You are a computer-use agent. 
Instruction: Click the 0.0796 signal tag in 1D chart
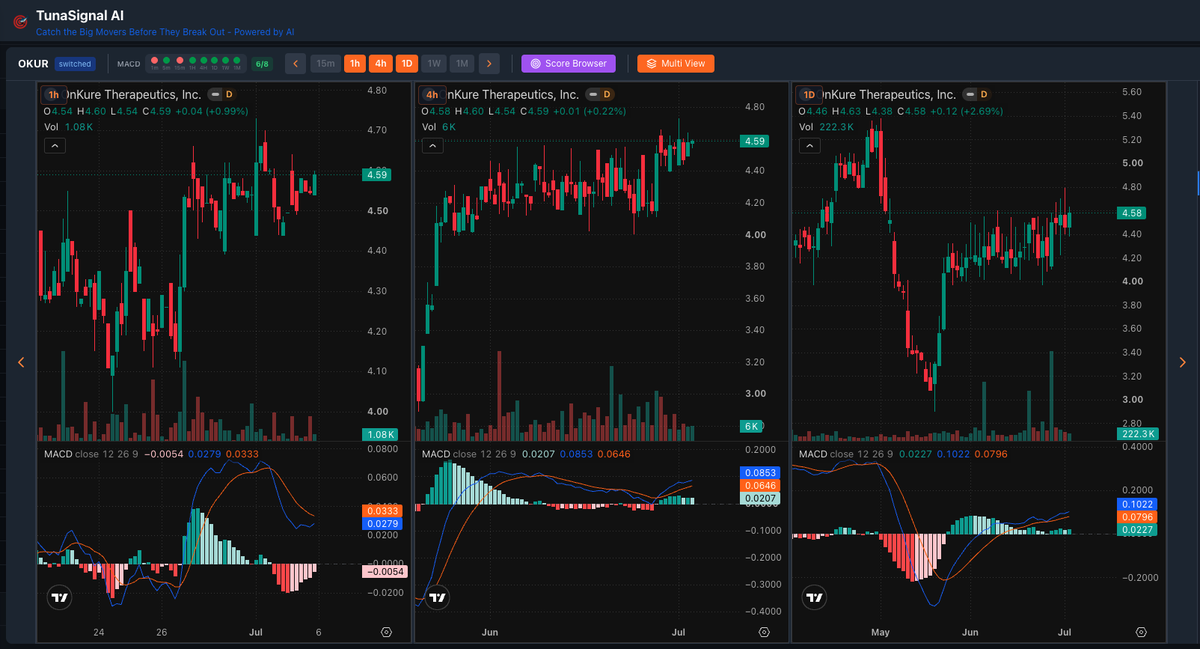[1136, 518]
